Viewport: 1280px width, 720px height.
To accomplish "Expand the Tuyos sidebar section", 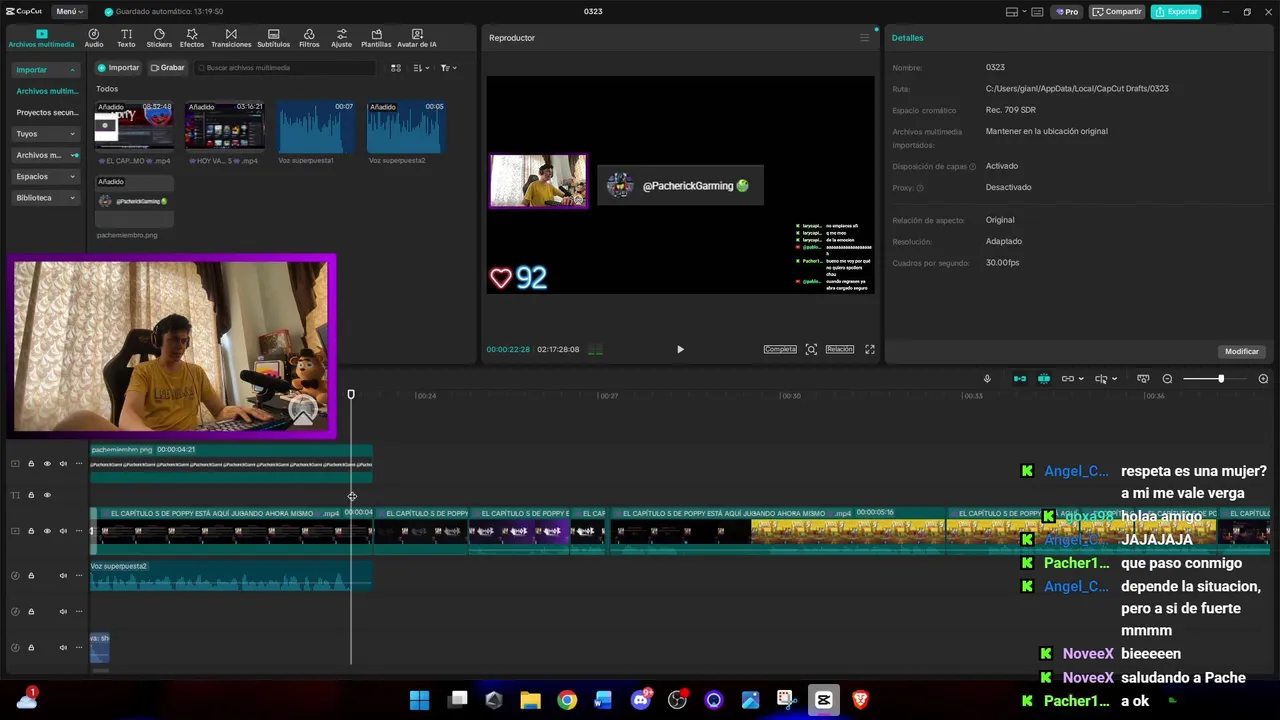I will point(46,134).
